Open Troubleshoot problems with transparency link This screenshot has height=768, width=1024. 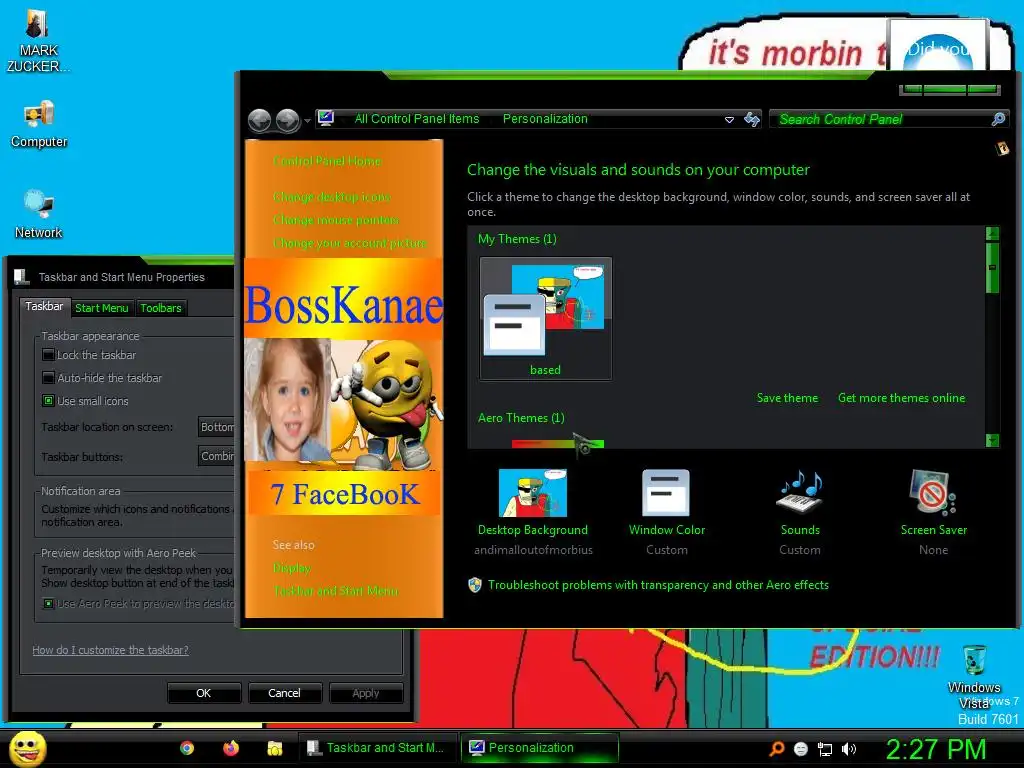tap(658, 584)
